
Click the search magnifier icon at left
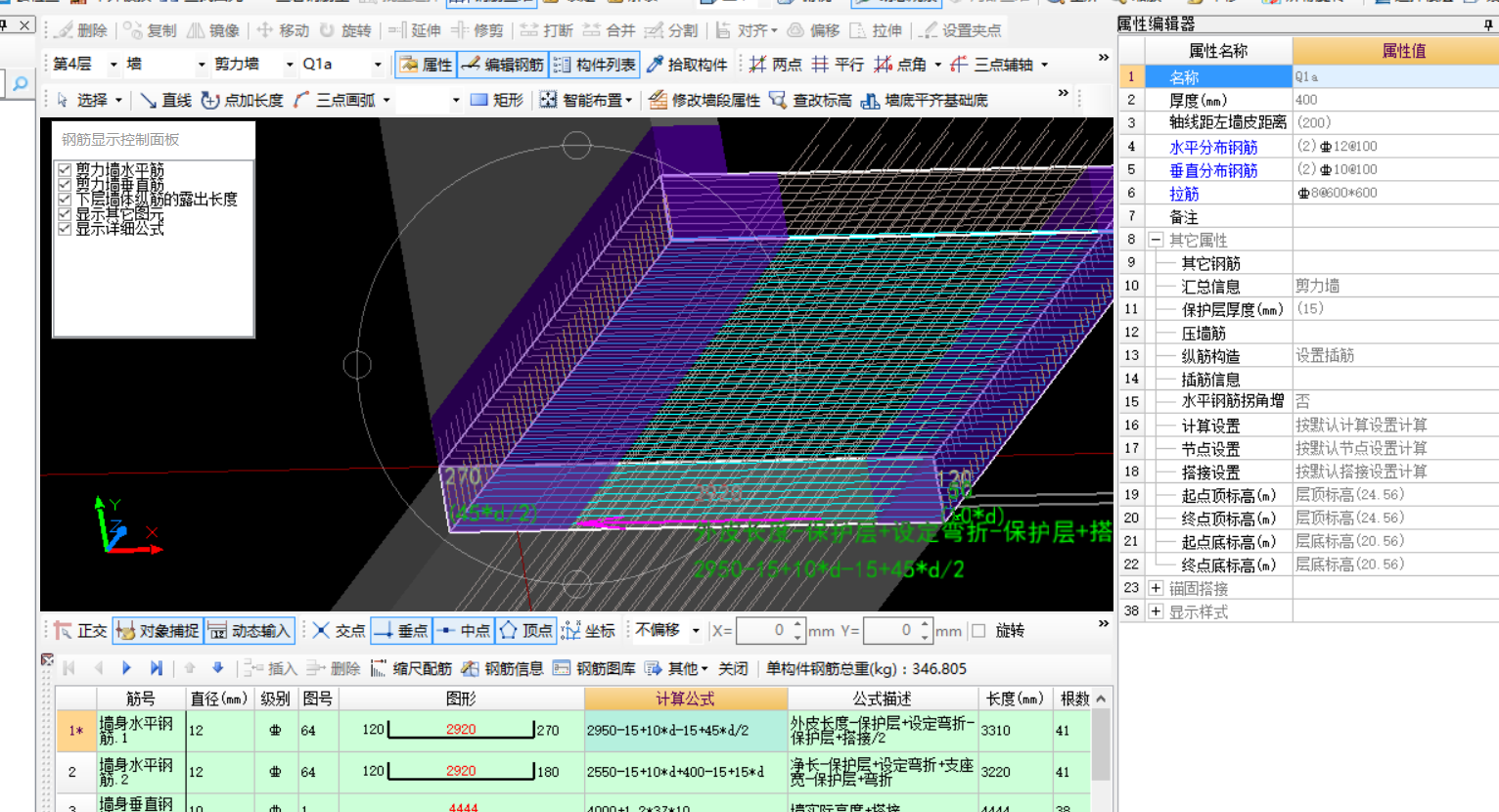(x=20, y=84)
